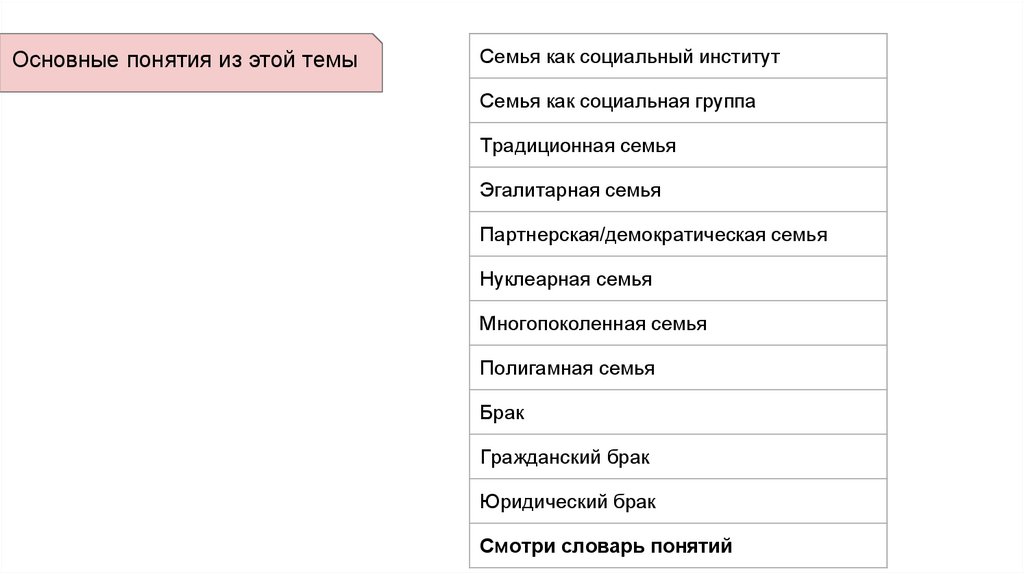Select the 'Семья как социальная группа' row

tap(677, 101)
